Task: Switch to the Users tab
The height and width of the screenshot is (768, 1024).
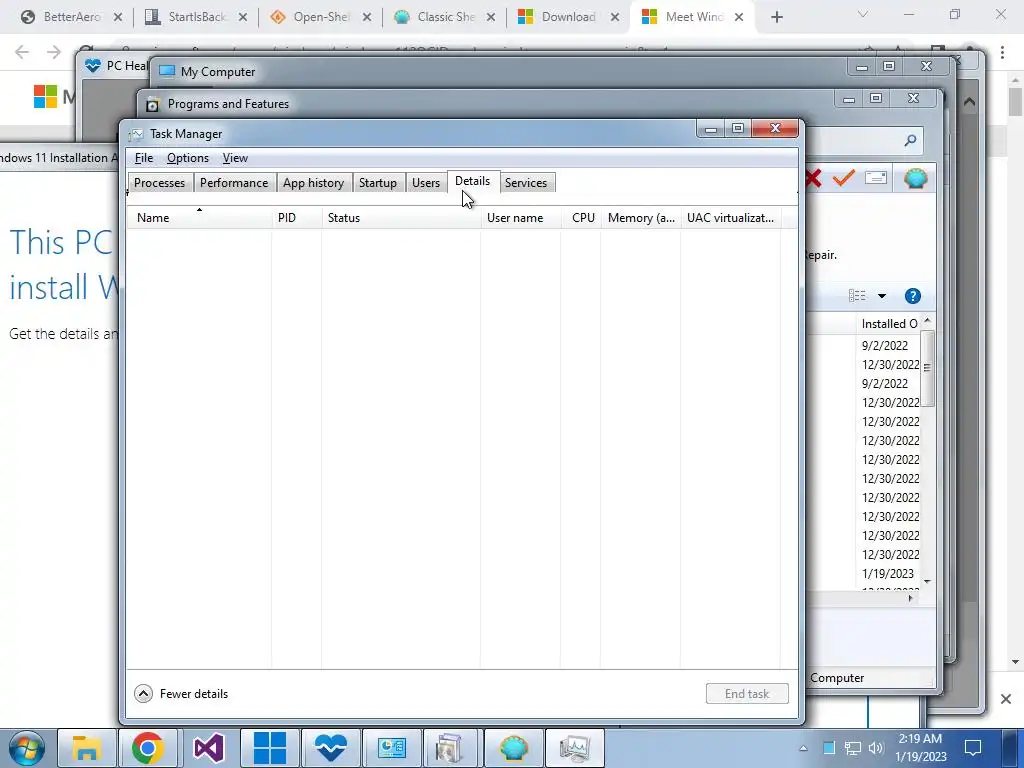Action: pos(426,183)
